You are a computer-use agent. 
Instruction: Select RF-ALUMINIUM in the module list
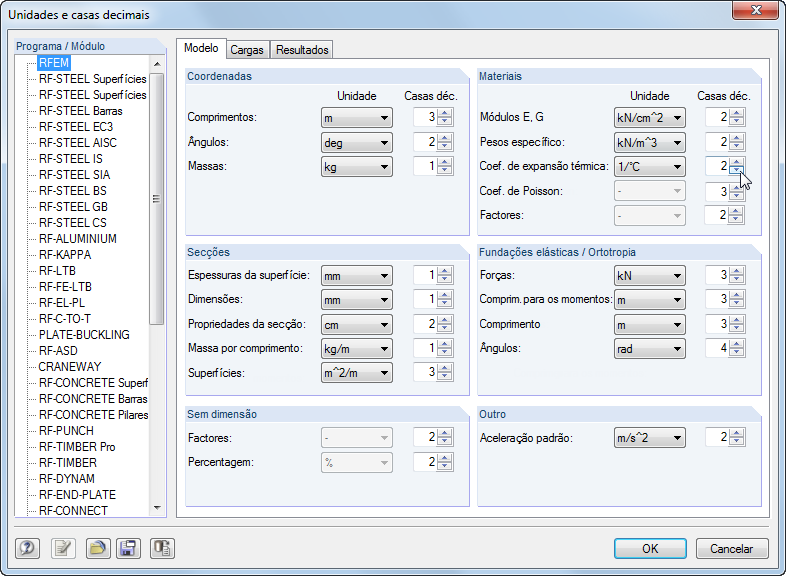77,239
